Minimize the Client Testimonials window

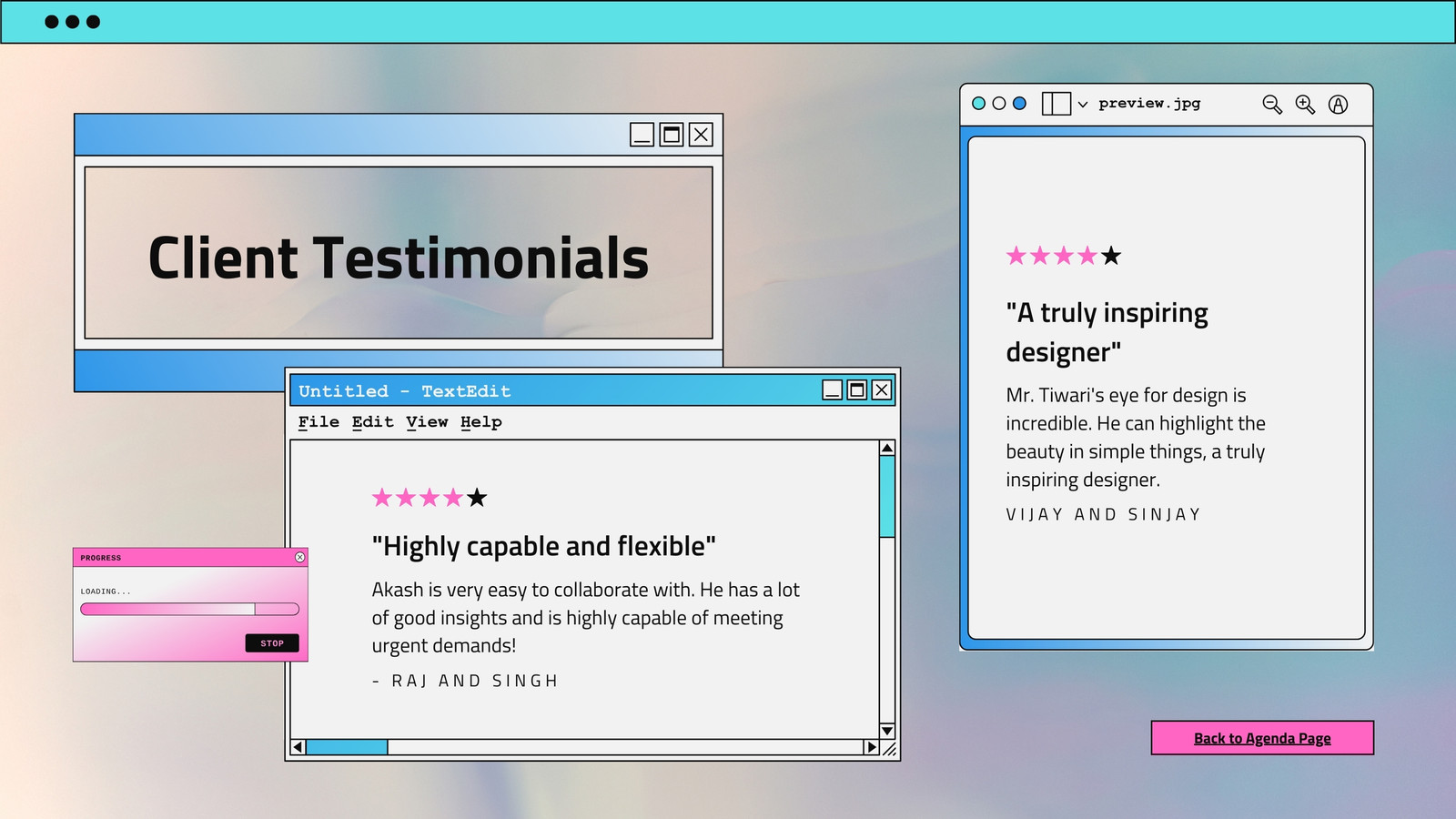(642, 135)
